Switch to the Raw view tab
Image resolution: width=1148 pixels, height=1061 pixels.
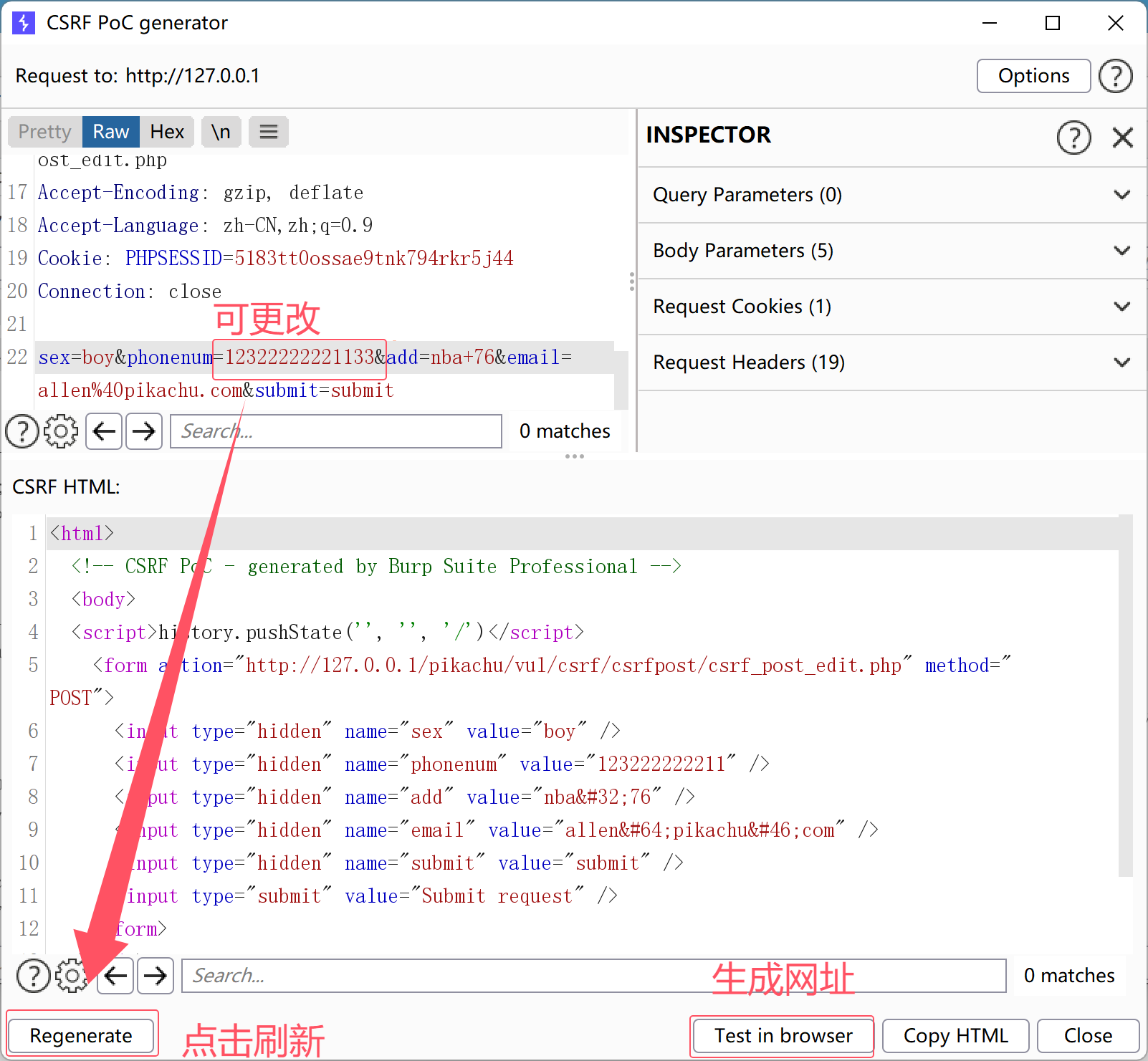[111, 132]
